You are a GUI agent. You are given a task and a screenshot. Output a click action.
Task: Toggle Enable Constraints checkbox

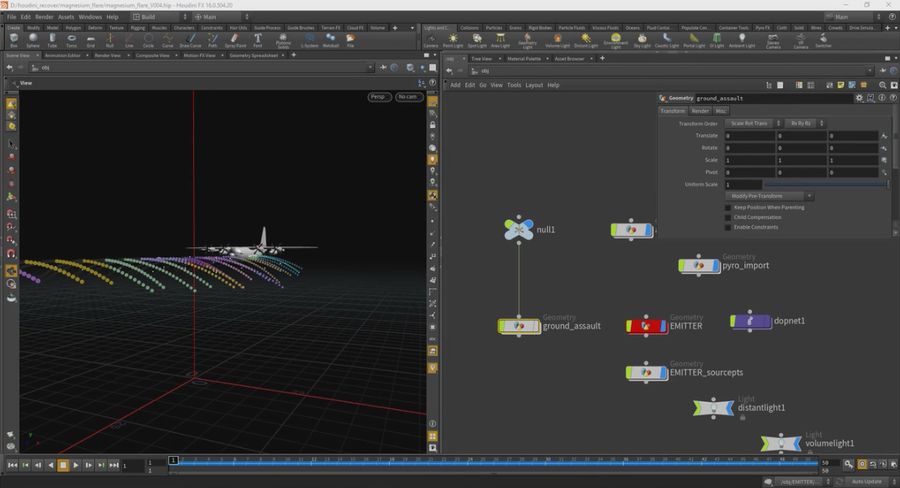[728, 227]
